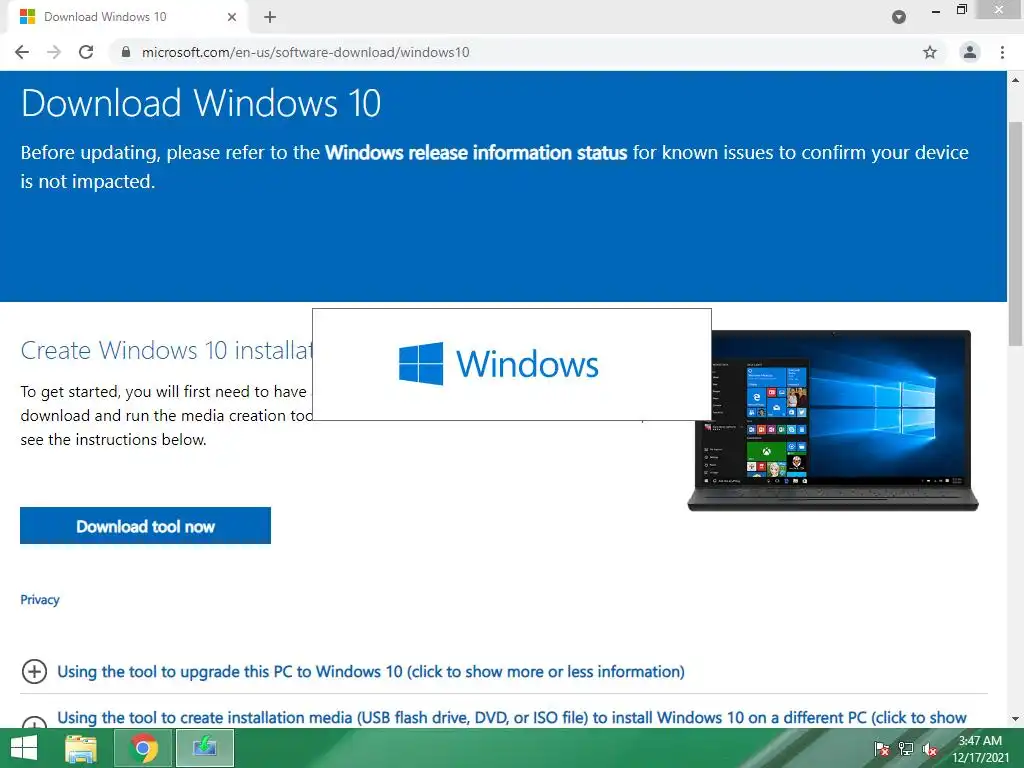This screenshot has width=1024, height=768.
Task: Minimize the Chrome window
Action: click(936, 10)
